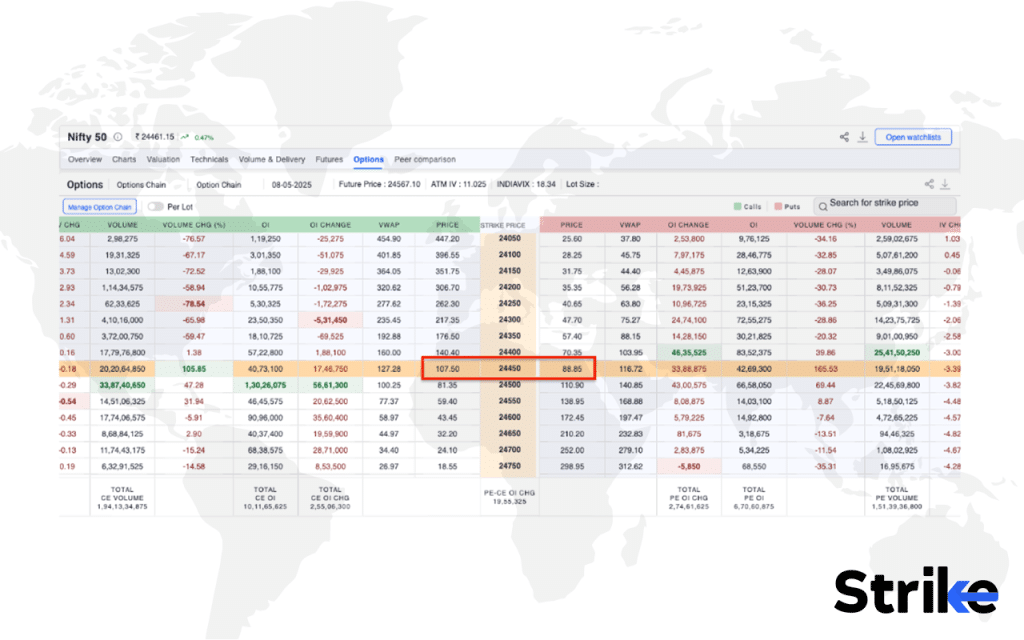This screenshot has height=640, width=1024.
Task: Open the Options Chain selector
Action: 141,185
